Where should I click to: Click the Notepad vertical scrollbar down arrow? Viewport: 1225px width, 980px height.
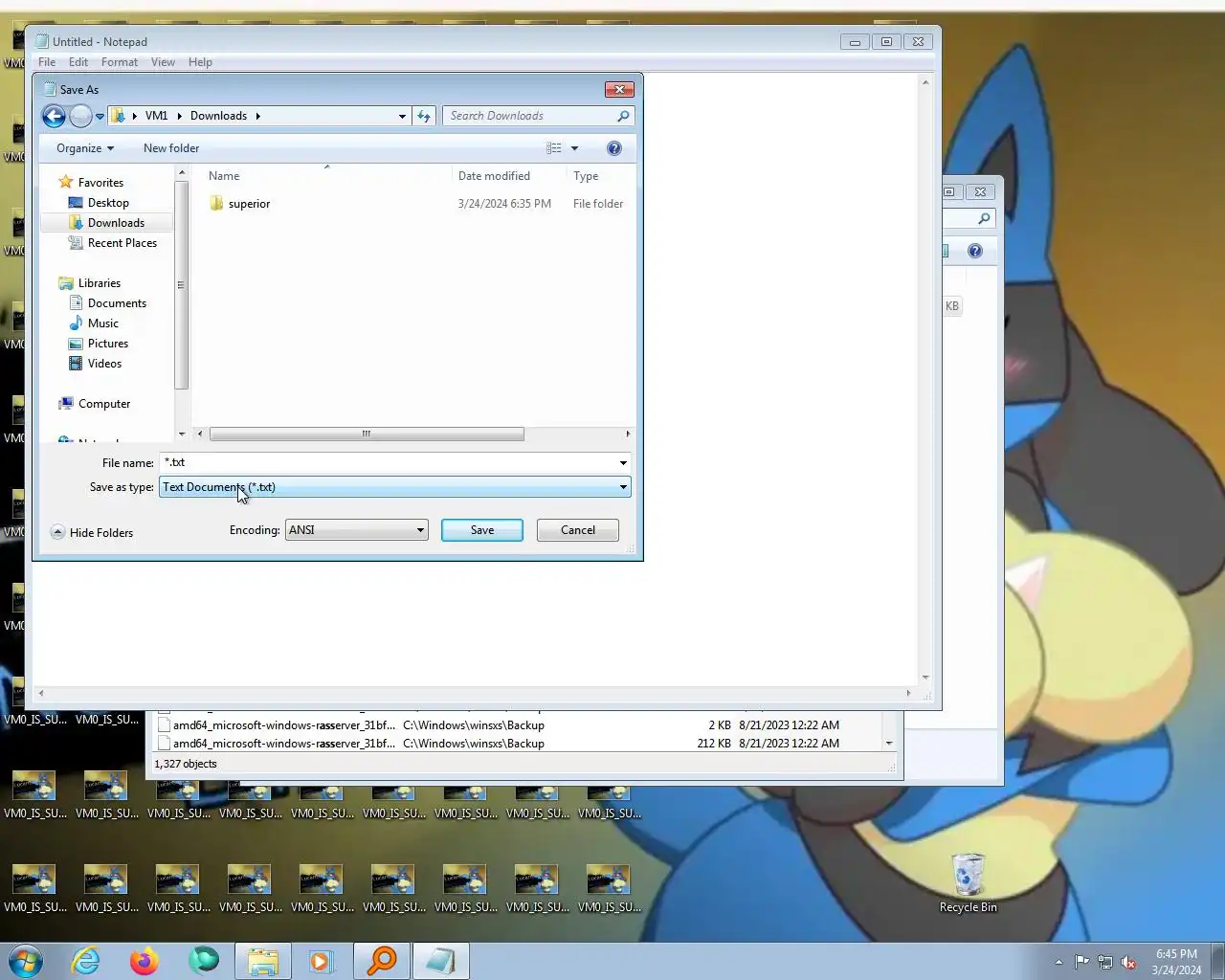click(925, 678)
